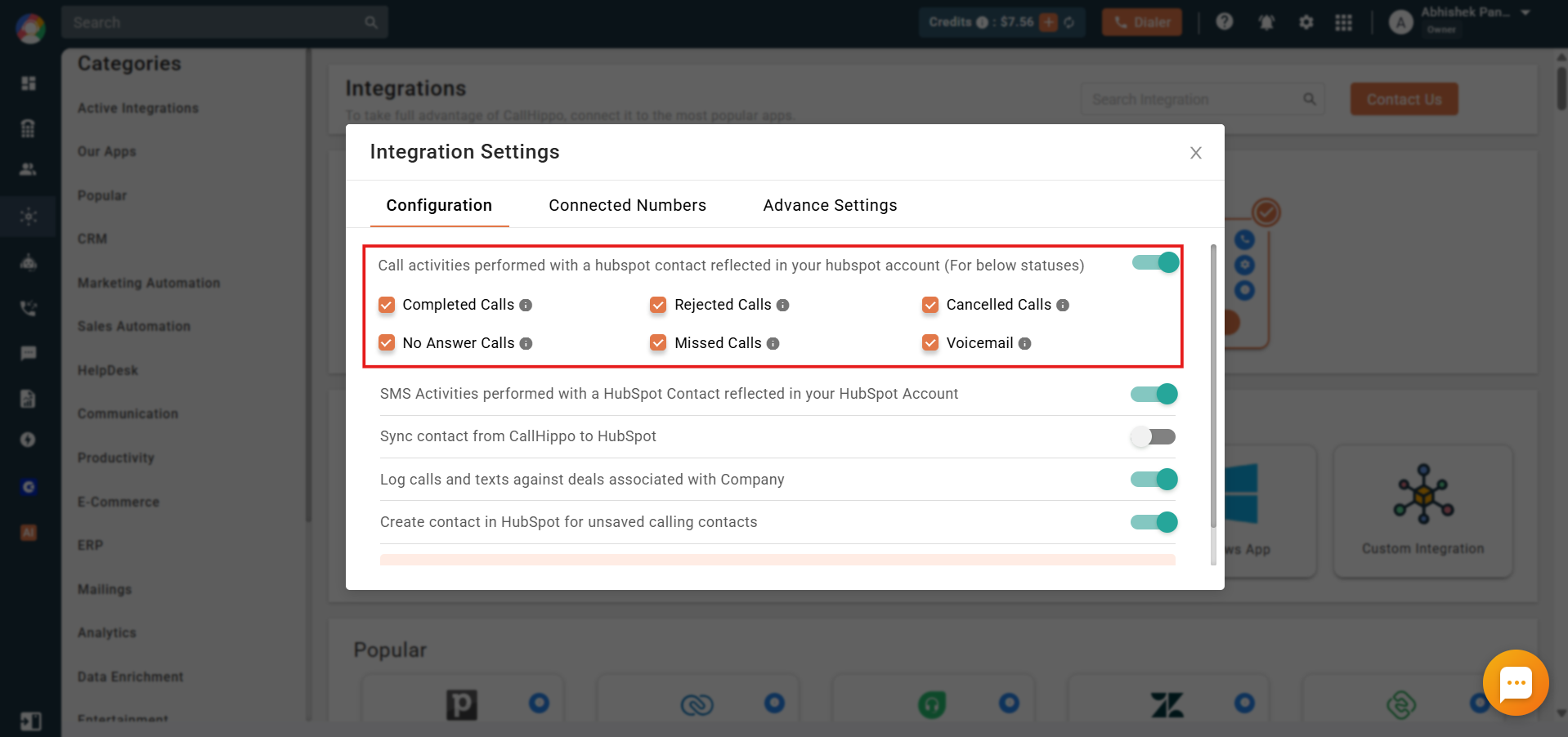Show info for Voicemail
The height and width of the screenshot is (737, 1568).
pyautogui.click(x=1024, y=344)
